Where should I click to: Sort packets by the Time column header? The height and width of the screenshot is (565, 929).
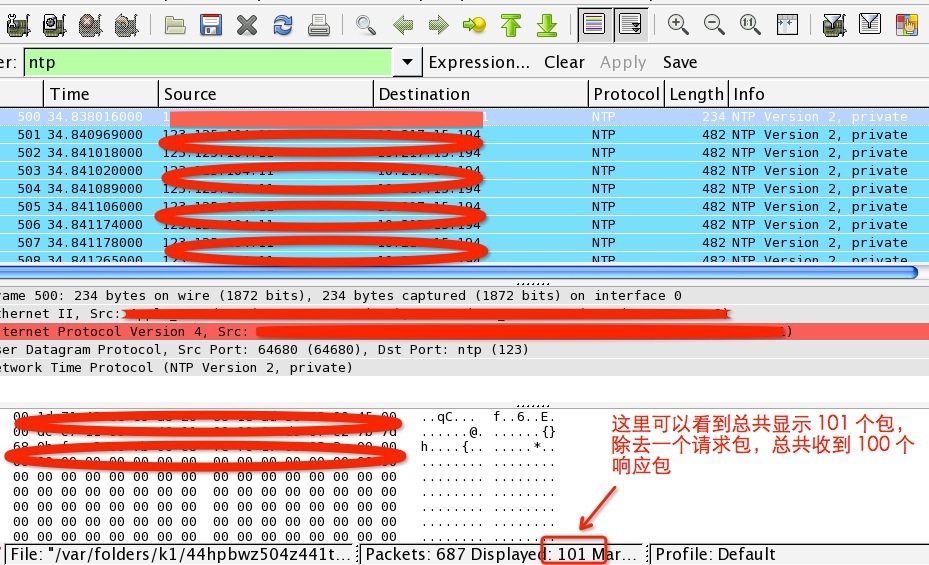pyautogui.click(x=100, y=94)
